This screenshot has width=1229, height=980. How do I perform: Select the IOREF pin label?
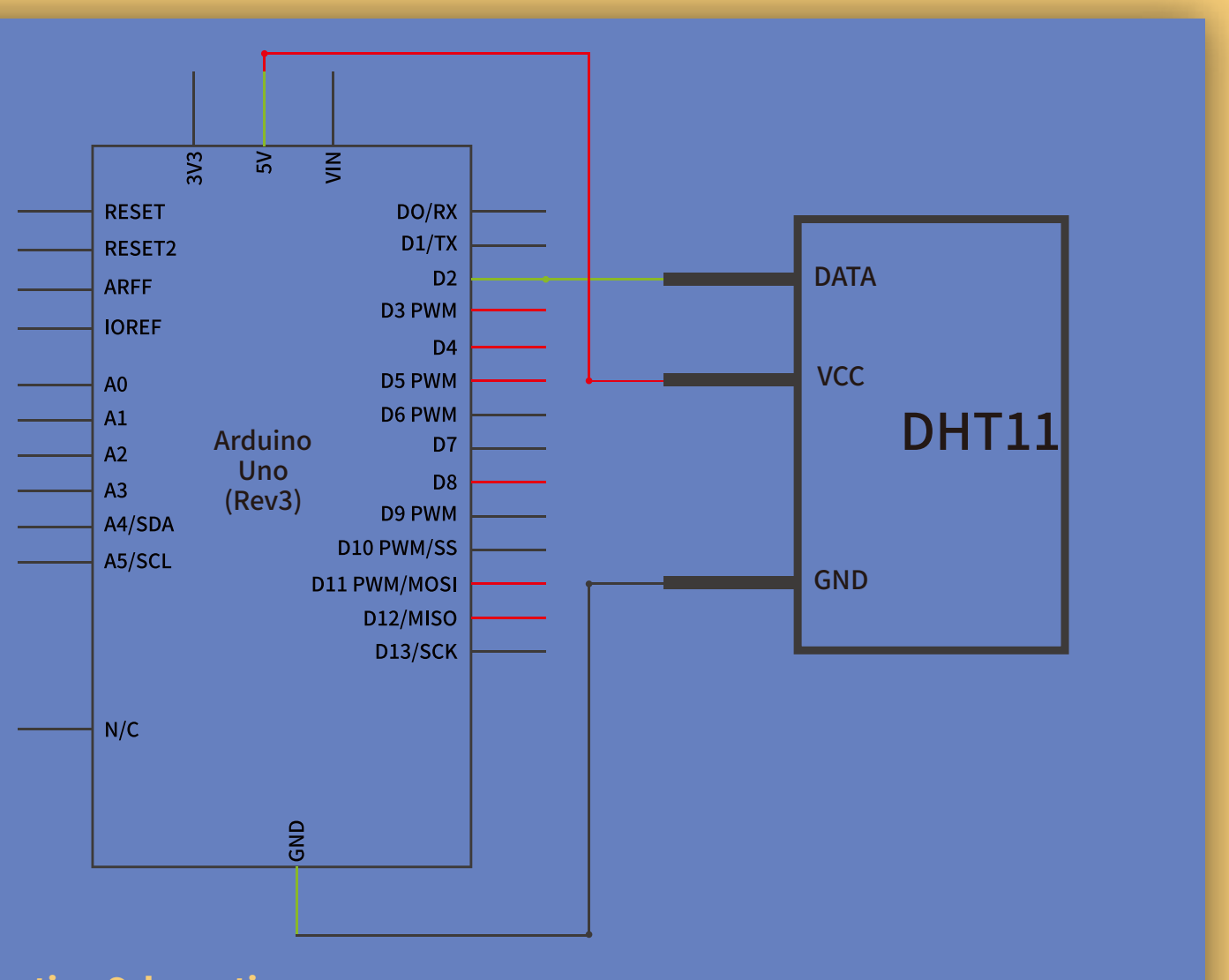pyautogui.click(x=132, y=327)
